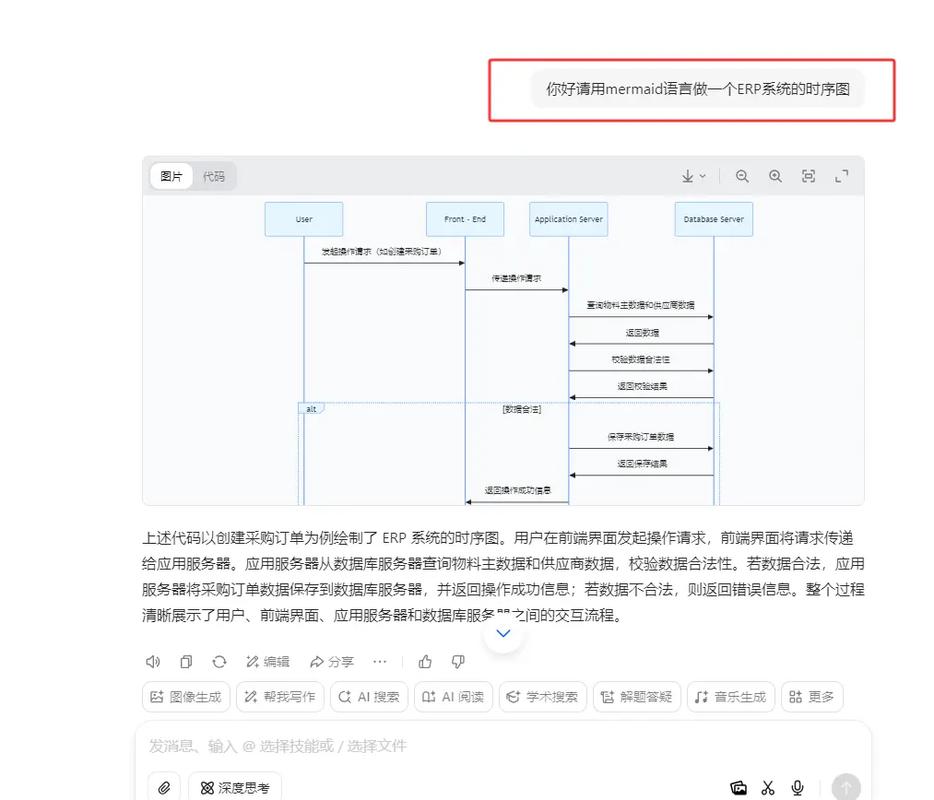This screenshot has width=934, height=800.
Task: Share the response via 分享 button
Action: [331, 661]
